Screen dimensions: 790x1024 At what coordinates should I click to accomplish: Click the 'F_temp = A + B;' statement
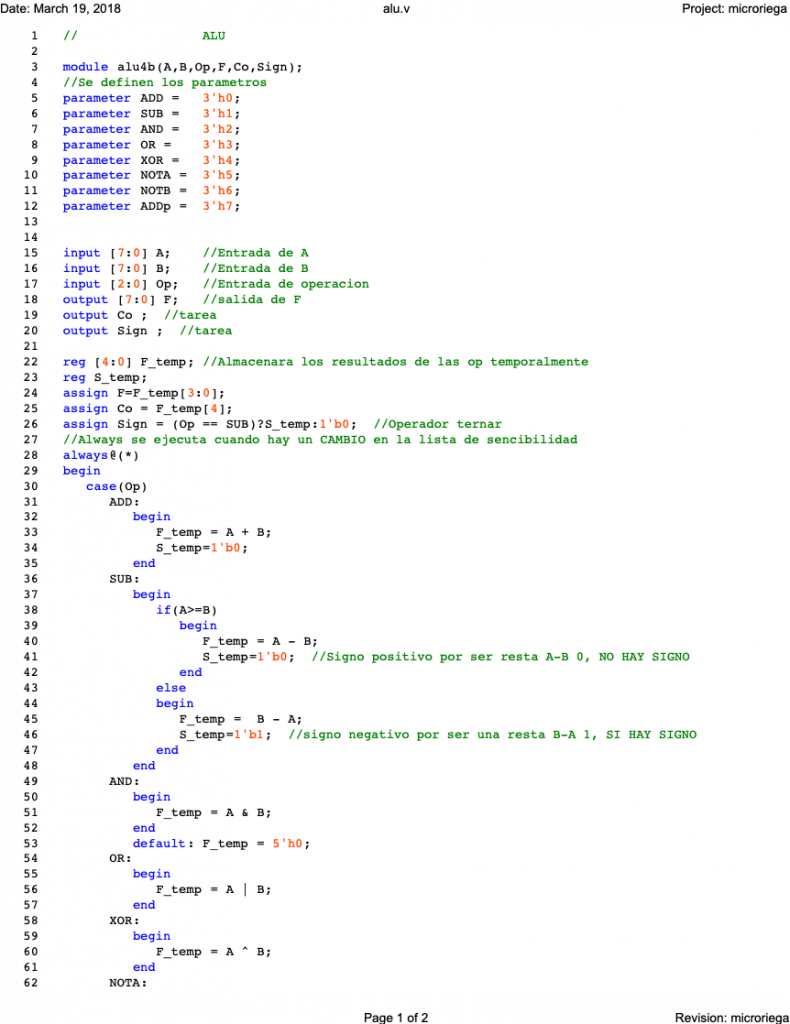point(213,533)
